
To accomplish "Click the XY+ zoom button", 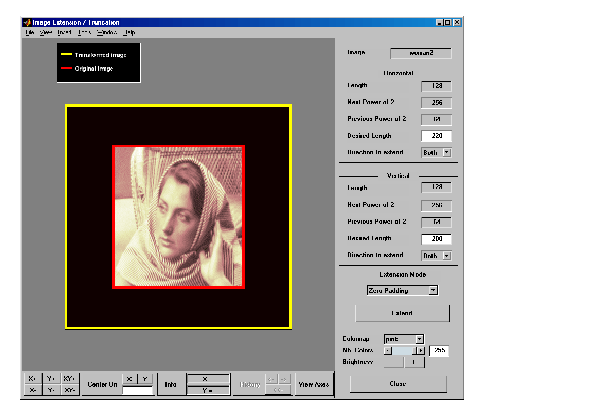I will pos(69,379).
